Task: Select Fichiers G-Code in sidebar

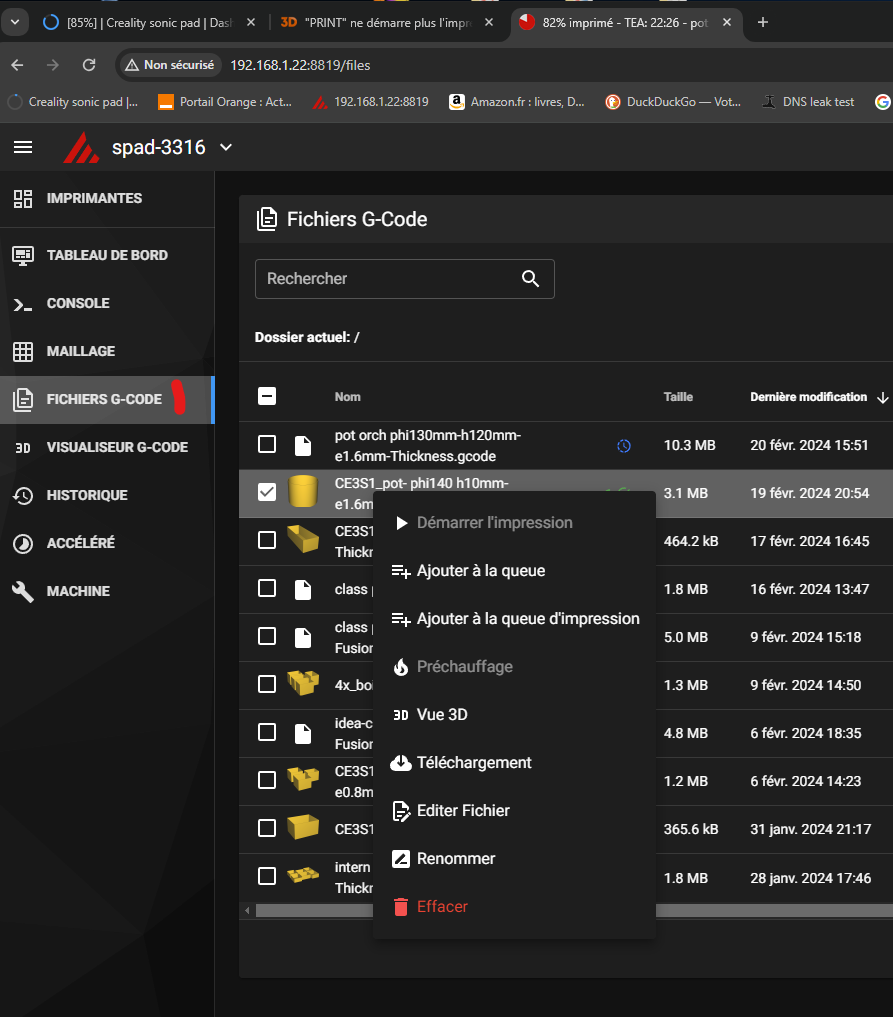Action: point(107,399)
